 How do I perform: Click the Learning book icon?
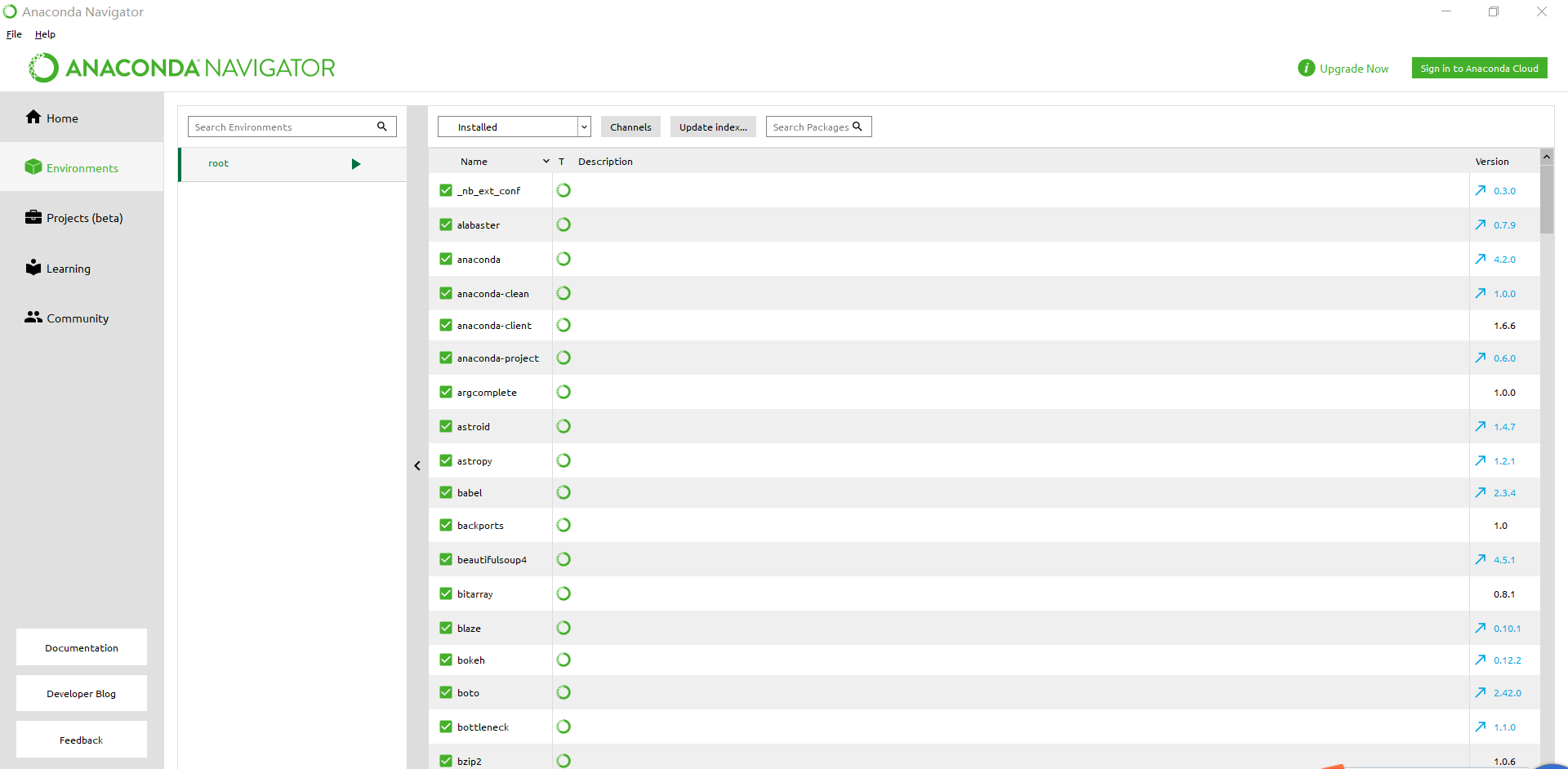(33, 267)
